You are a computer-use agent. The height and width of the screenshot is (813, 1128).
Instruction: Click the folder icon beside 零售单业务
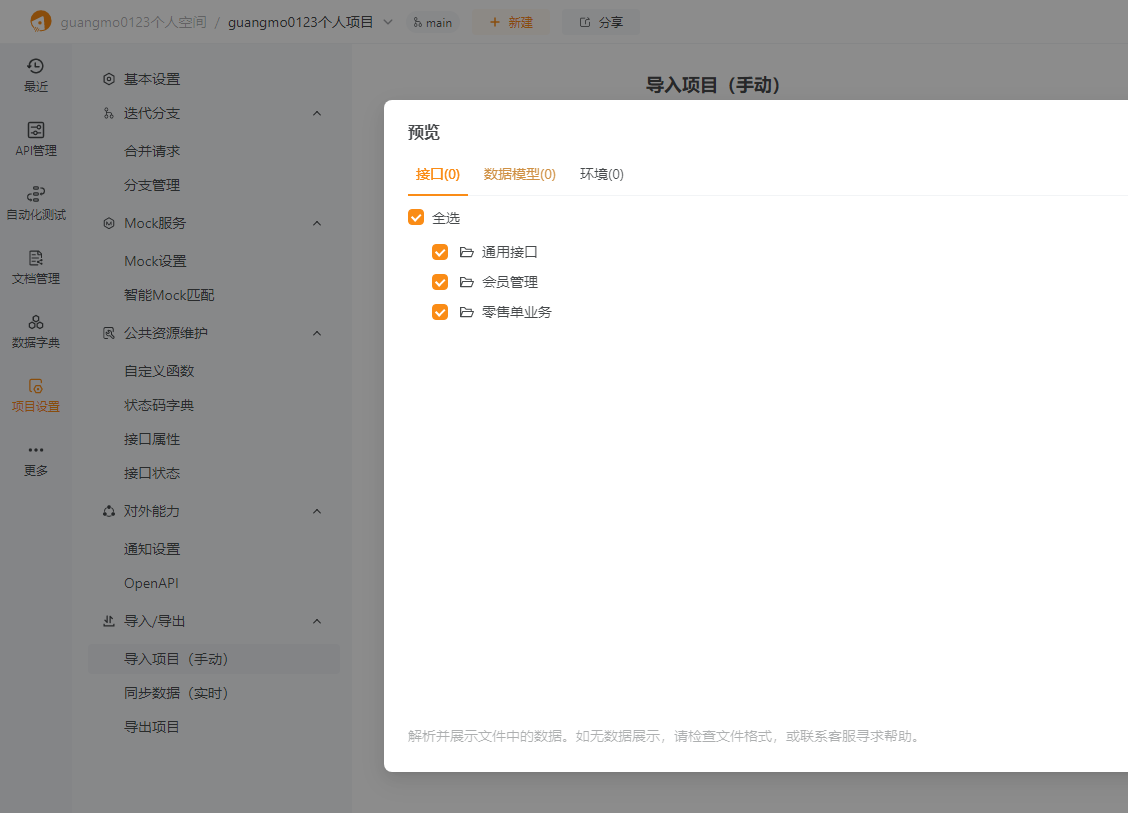click(467, 312)
